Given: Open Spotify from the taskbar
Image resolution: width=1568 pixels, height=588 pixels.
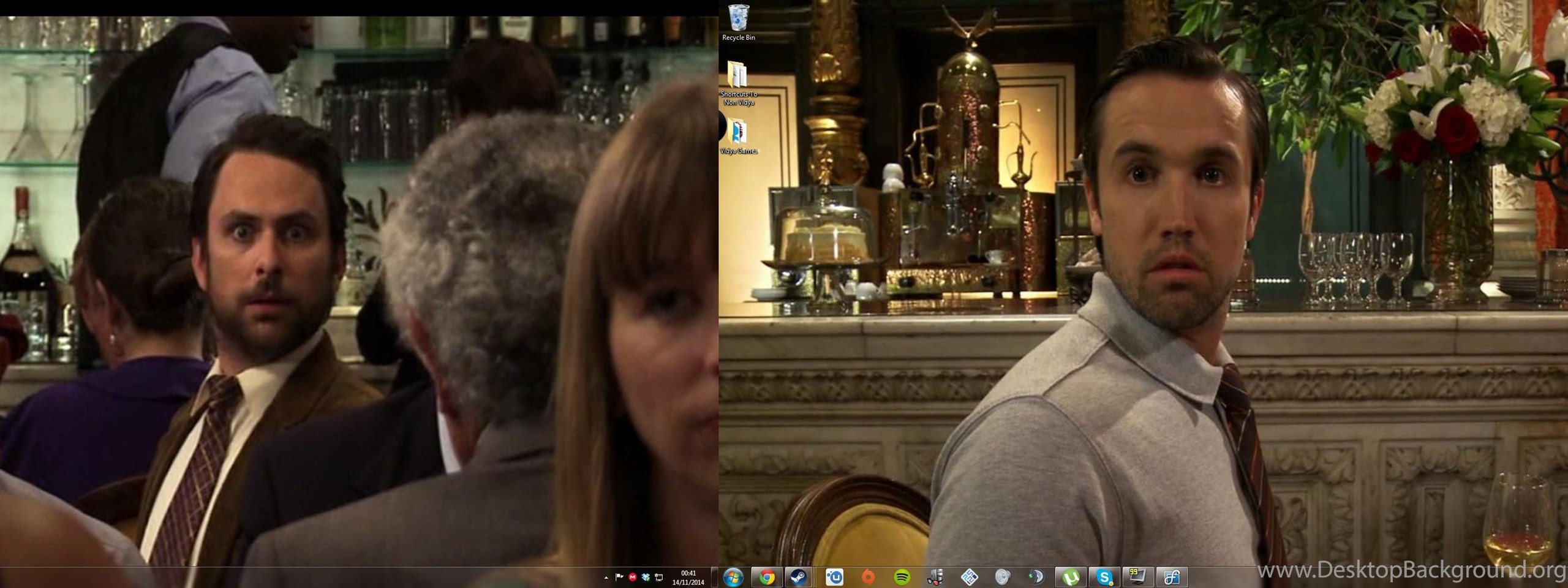Looking at the screenshot, I should pos(902,577).
